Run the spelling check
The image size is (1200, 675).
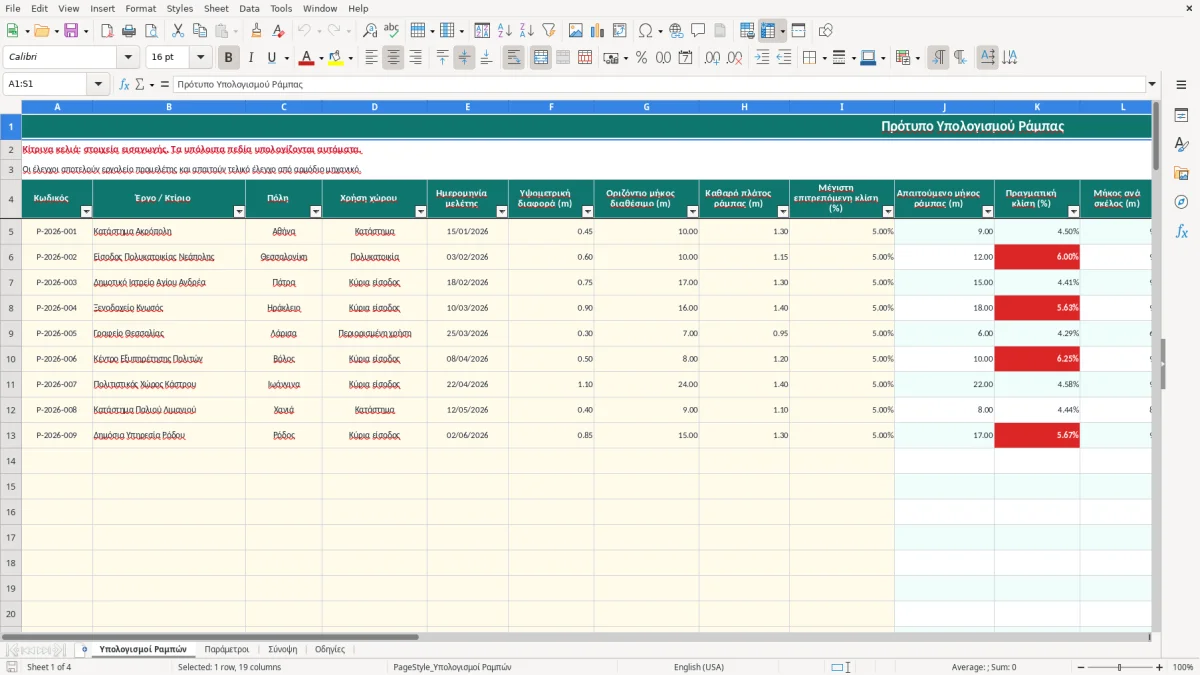[x=392, y=31]
